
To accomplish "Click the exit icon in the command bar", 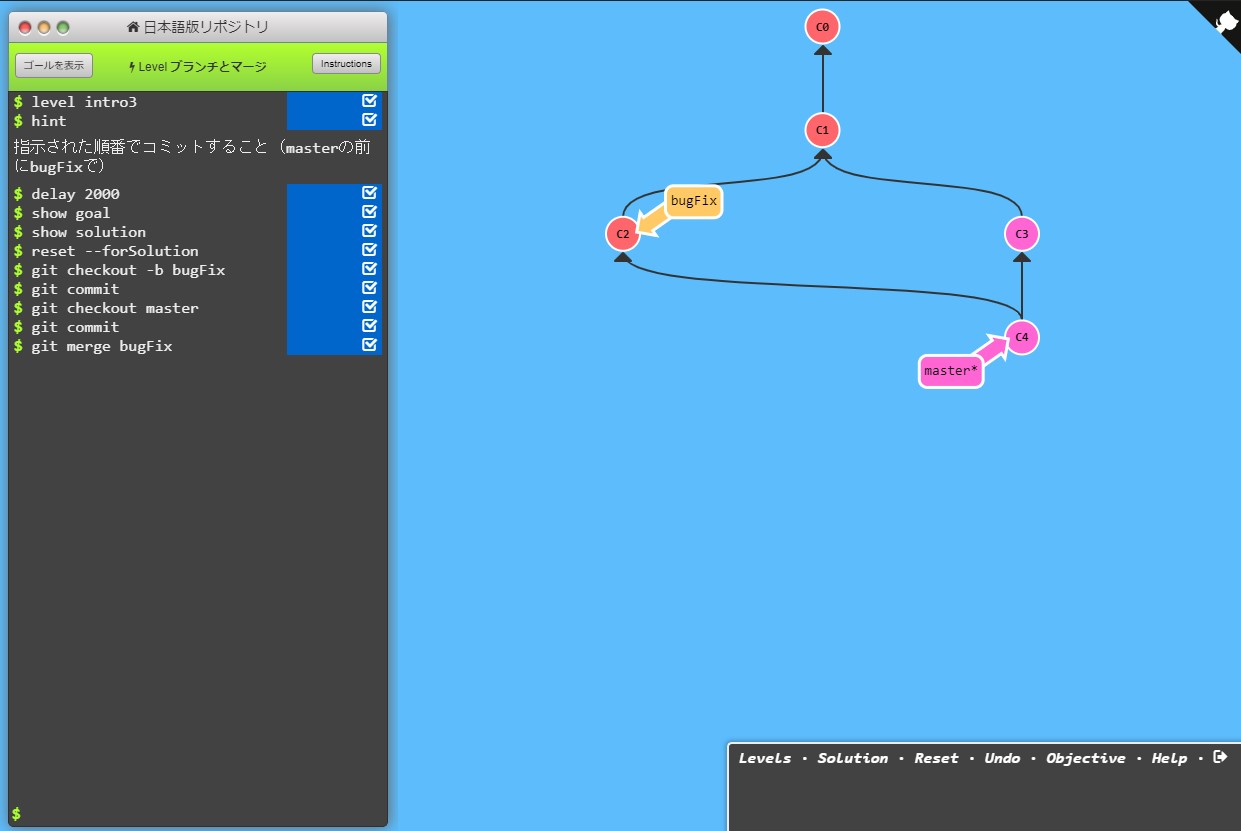I will pyautogui.click(x=1219, y=757).
